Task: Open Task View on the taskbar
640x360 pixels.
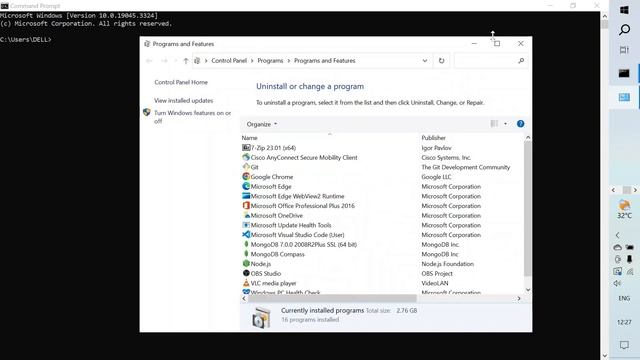Action: point(624,50)
